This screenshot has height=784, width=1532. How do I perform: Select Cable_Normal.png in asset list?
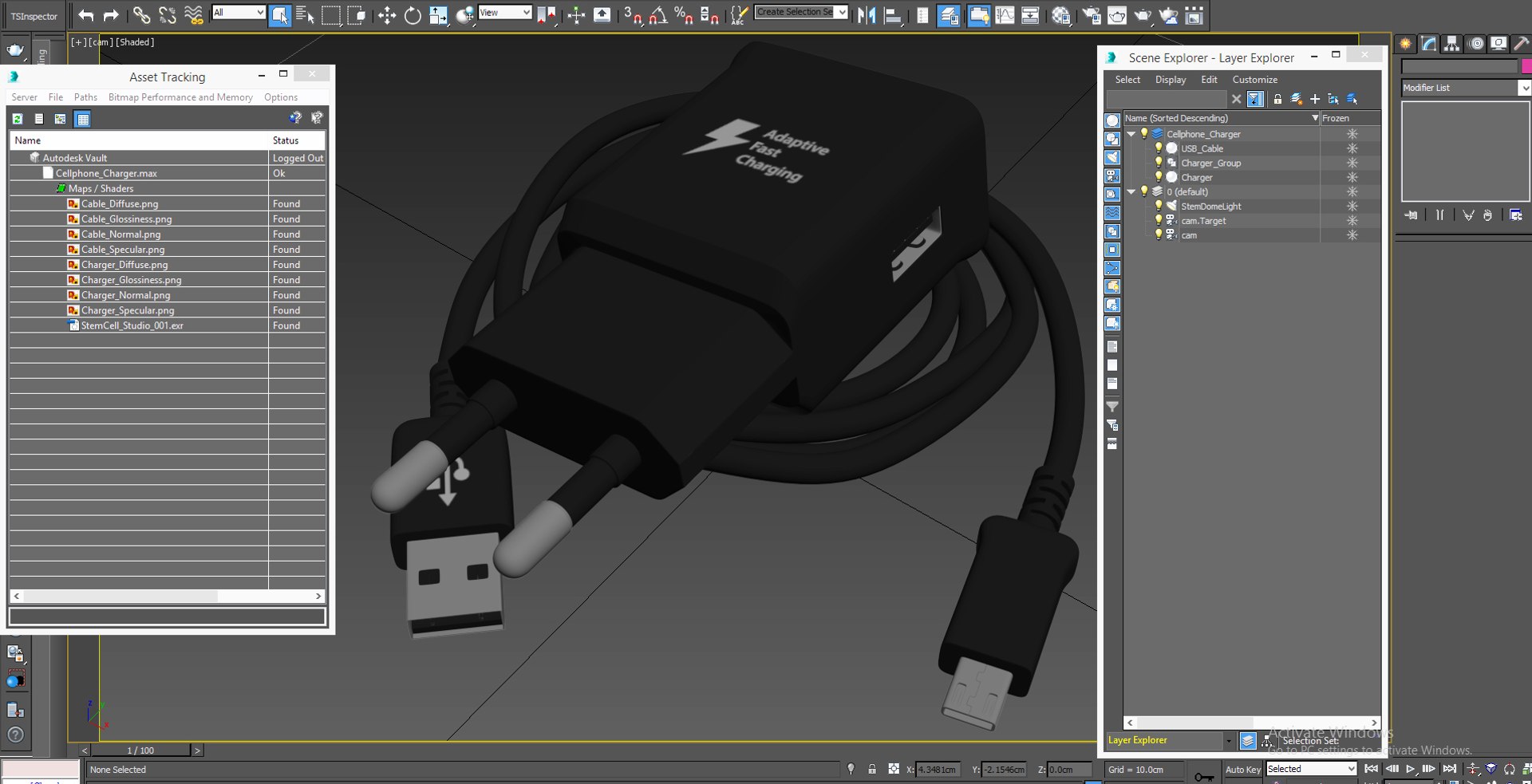click(x=120, y=234)
